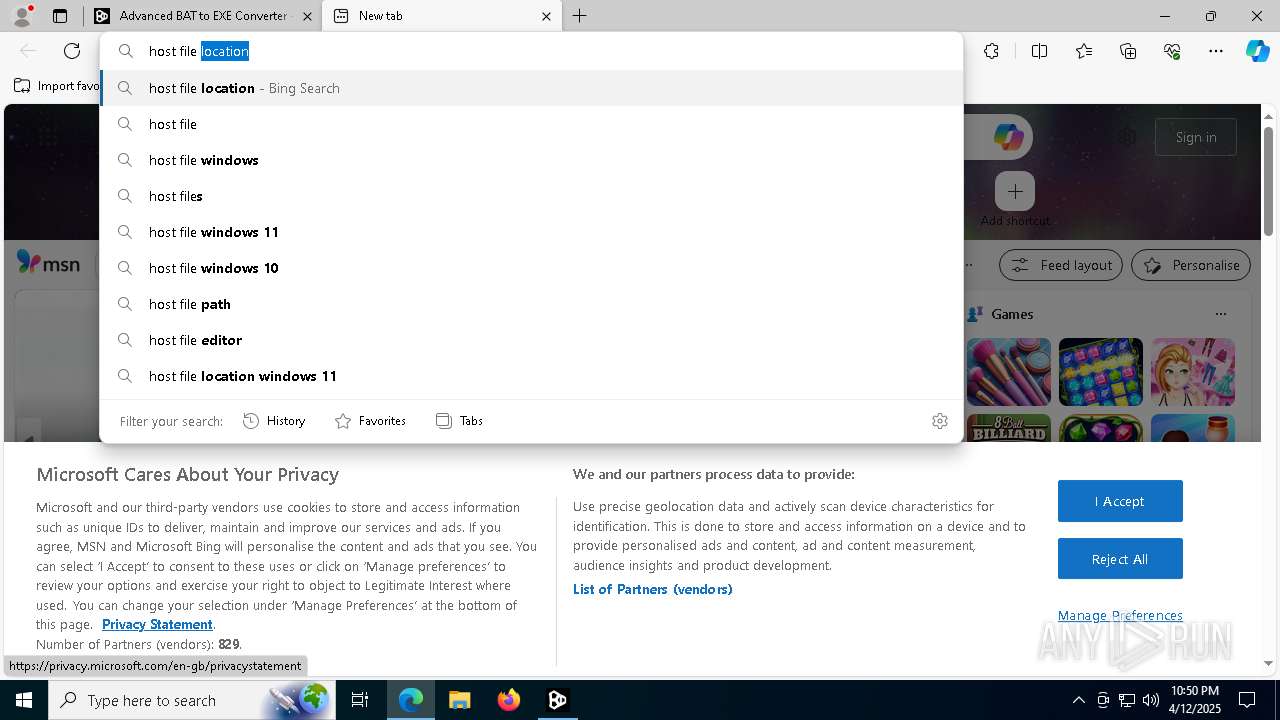Switch to Advanced BAT to EXE Converter tab

pos(201,16)
